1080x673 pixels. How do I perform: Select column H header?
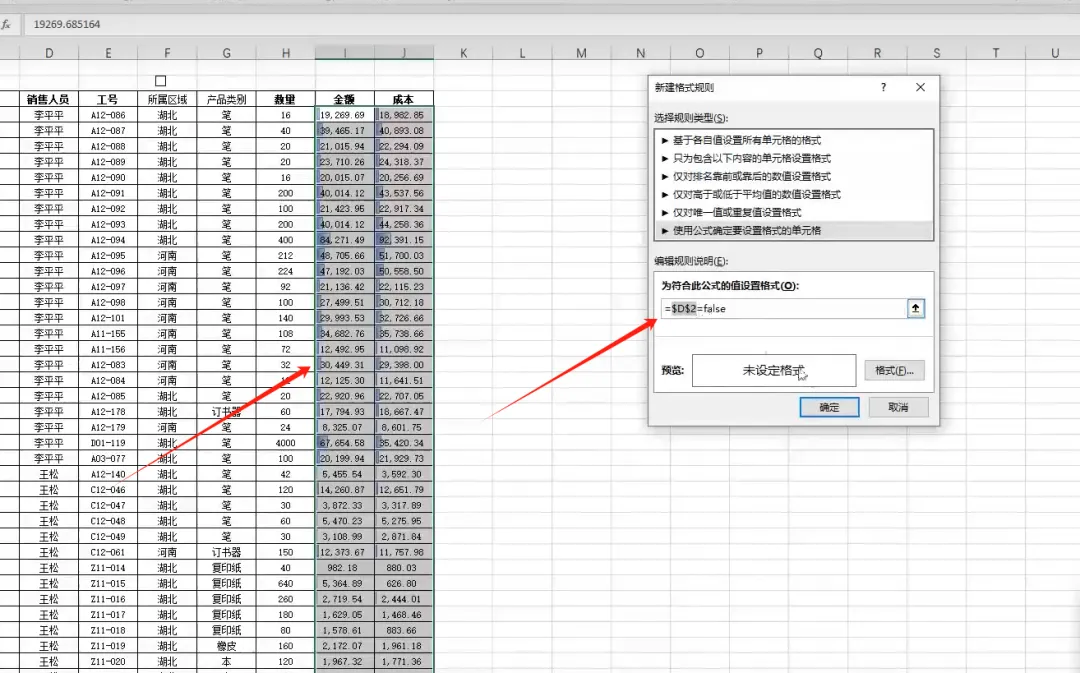pyautogui.click(x=286, y=53)
